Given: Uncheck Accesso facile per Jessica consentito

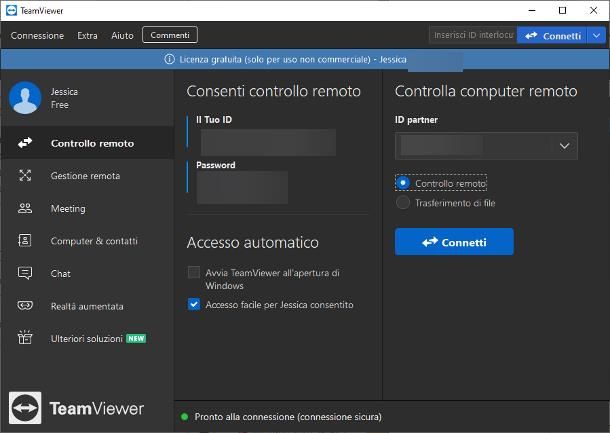Looking at the screenshot, I should (x=194, y=304).
